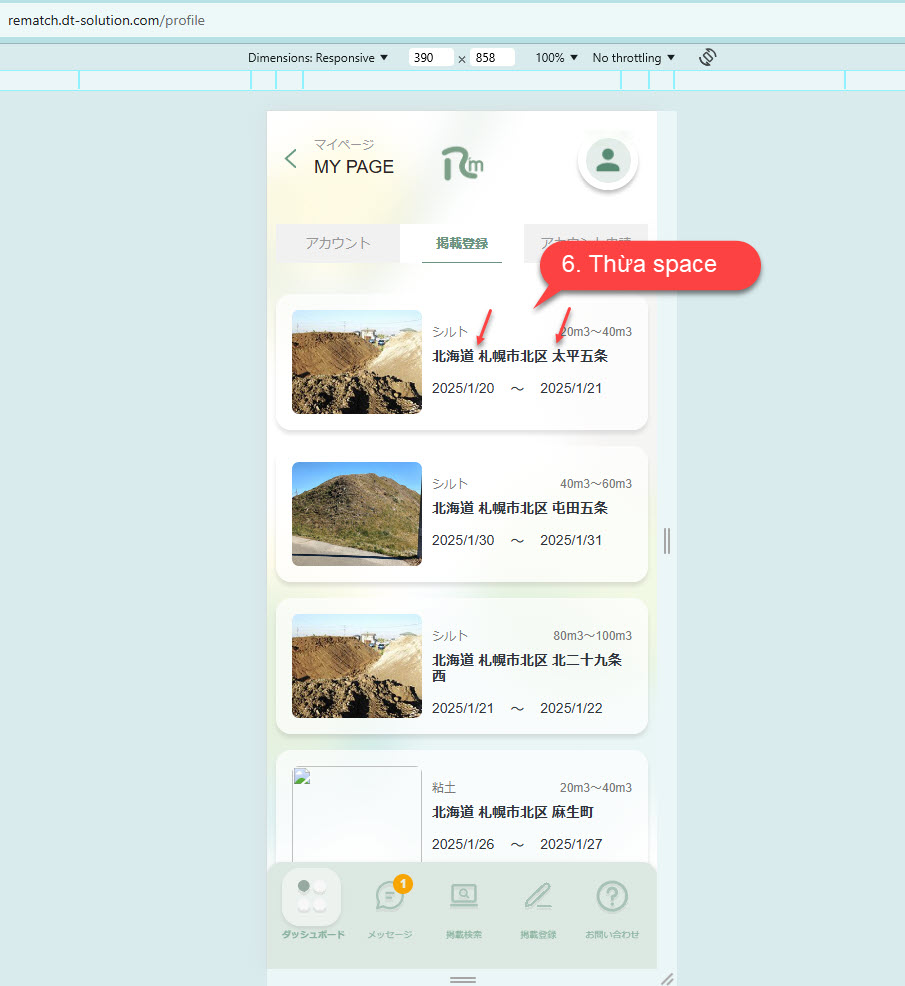Viewport: 905px width, 986px height.
Task: Switch to the アカウント tab
Action: click(x=338, y=243)
